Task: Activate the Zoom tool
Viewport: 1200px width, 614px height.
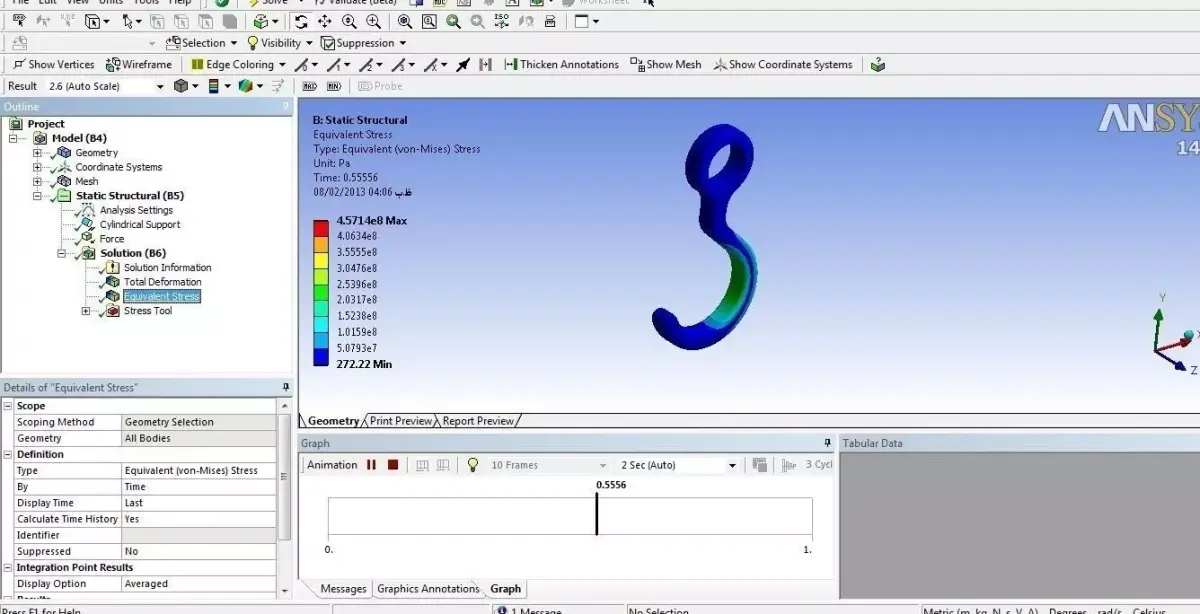Action: tap(349, 21)
